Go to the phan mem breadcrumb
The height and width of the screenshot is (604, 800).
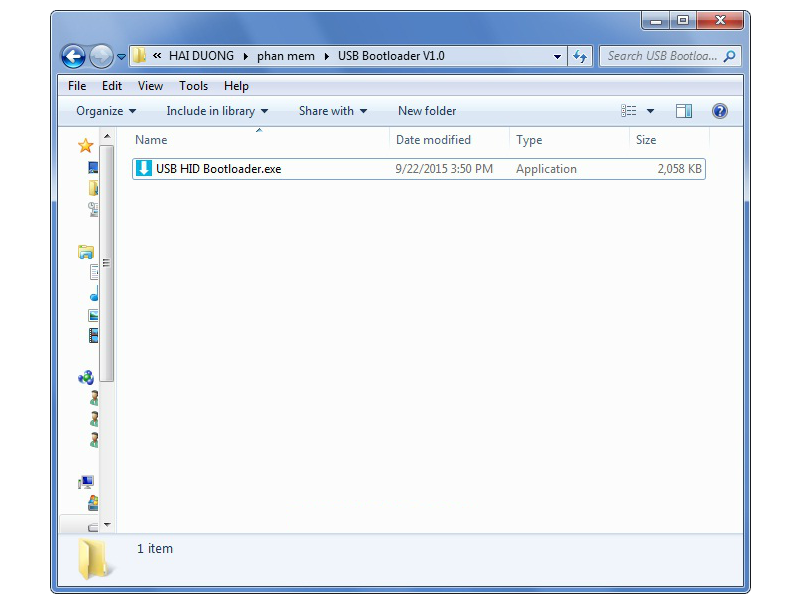click(286, 56)
